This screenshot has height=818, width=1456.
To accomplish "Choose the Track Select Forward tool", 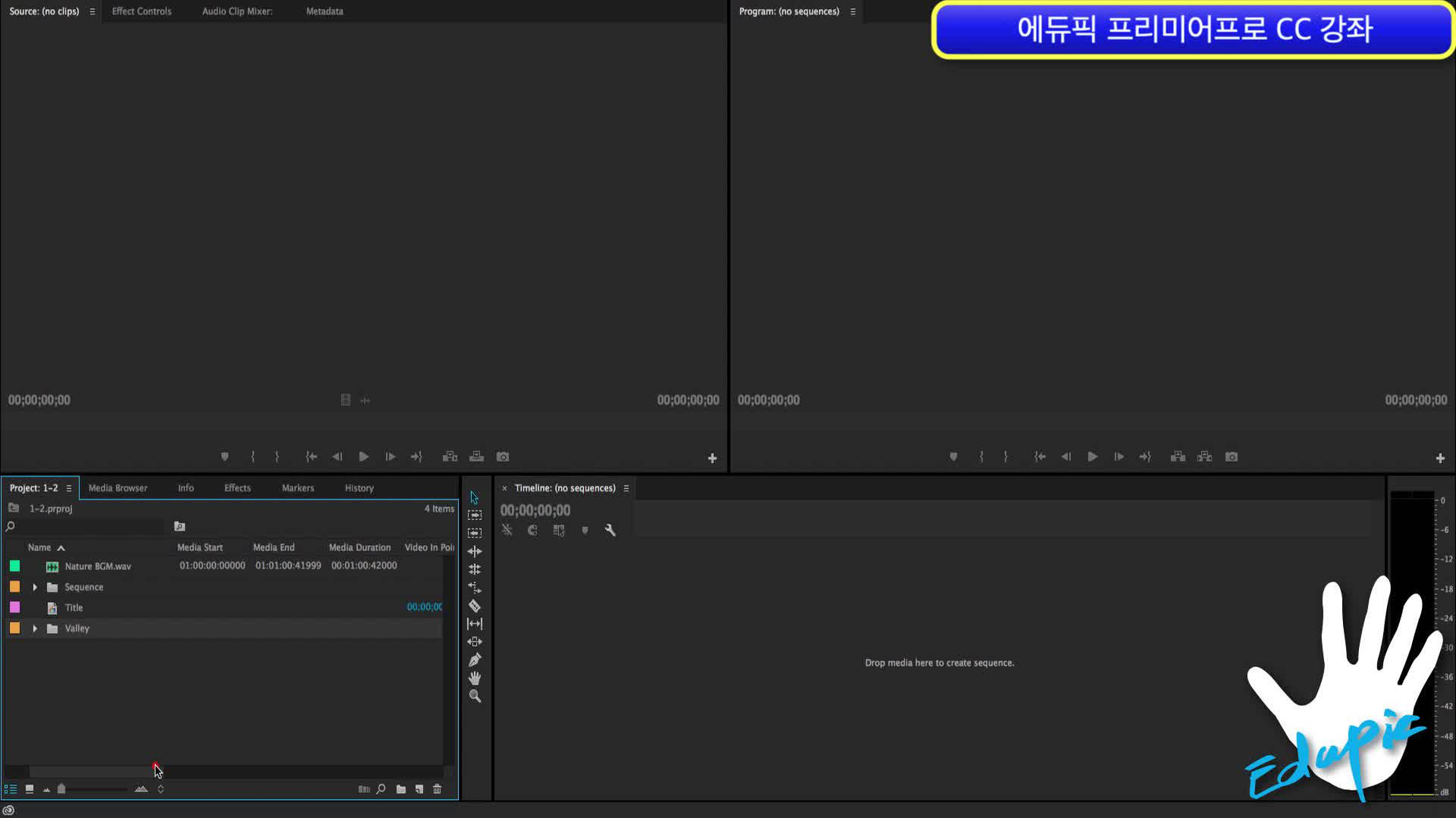I will 475,514.
